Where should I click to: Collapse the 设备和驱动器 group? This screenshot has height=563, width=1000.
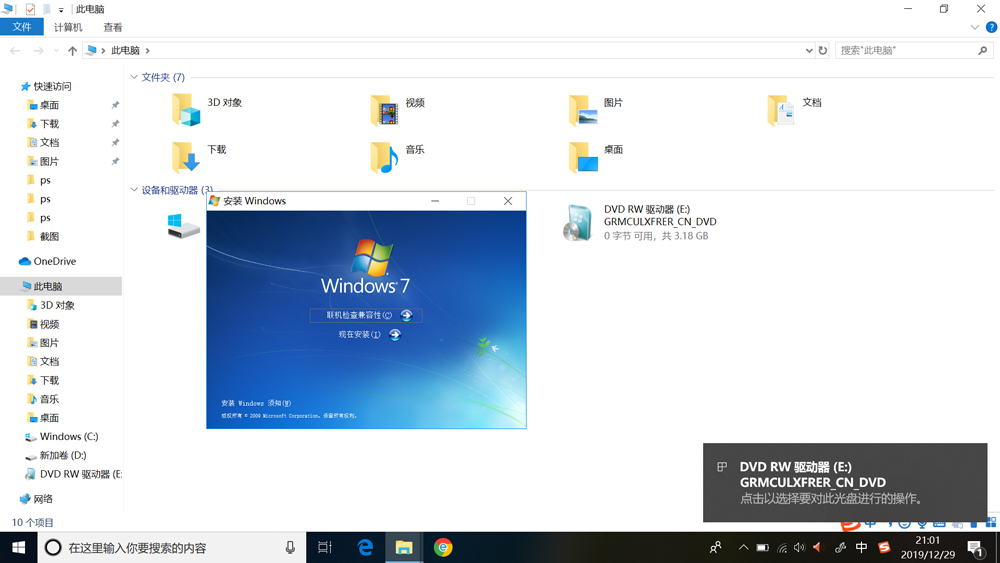click(x=134, y=189)
